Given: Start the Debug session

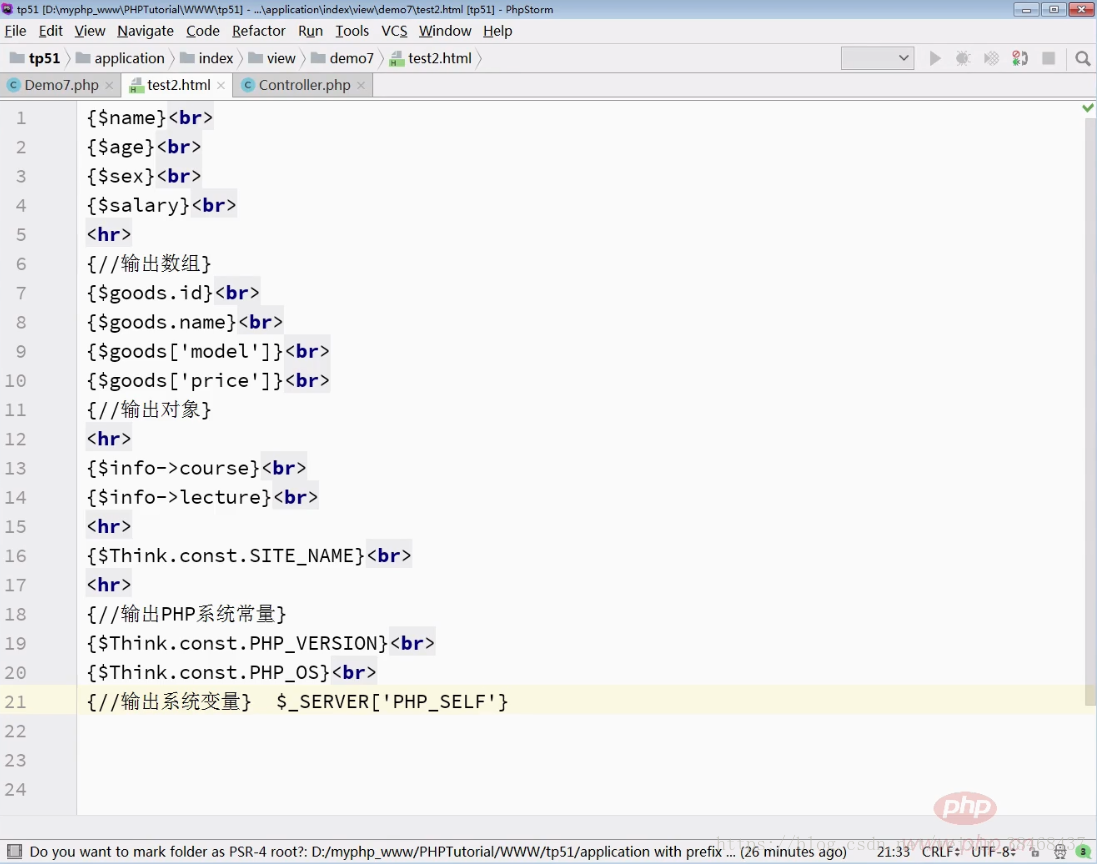Looking at the screenshot, I should click(963, 58).
